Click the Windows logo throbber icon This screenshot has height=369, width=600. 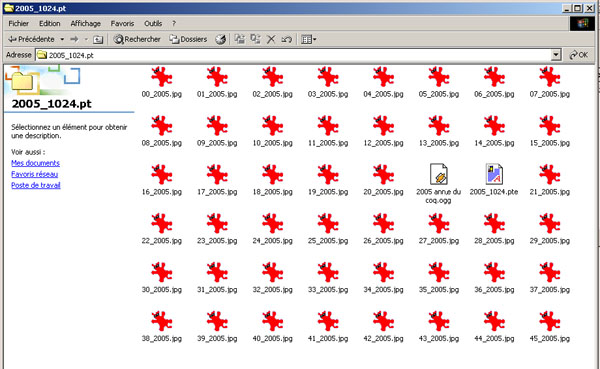tap(582, 23)
